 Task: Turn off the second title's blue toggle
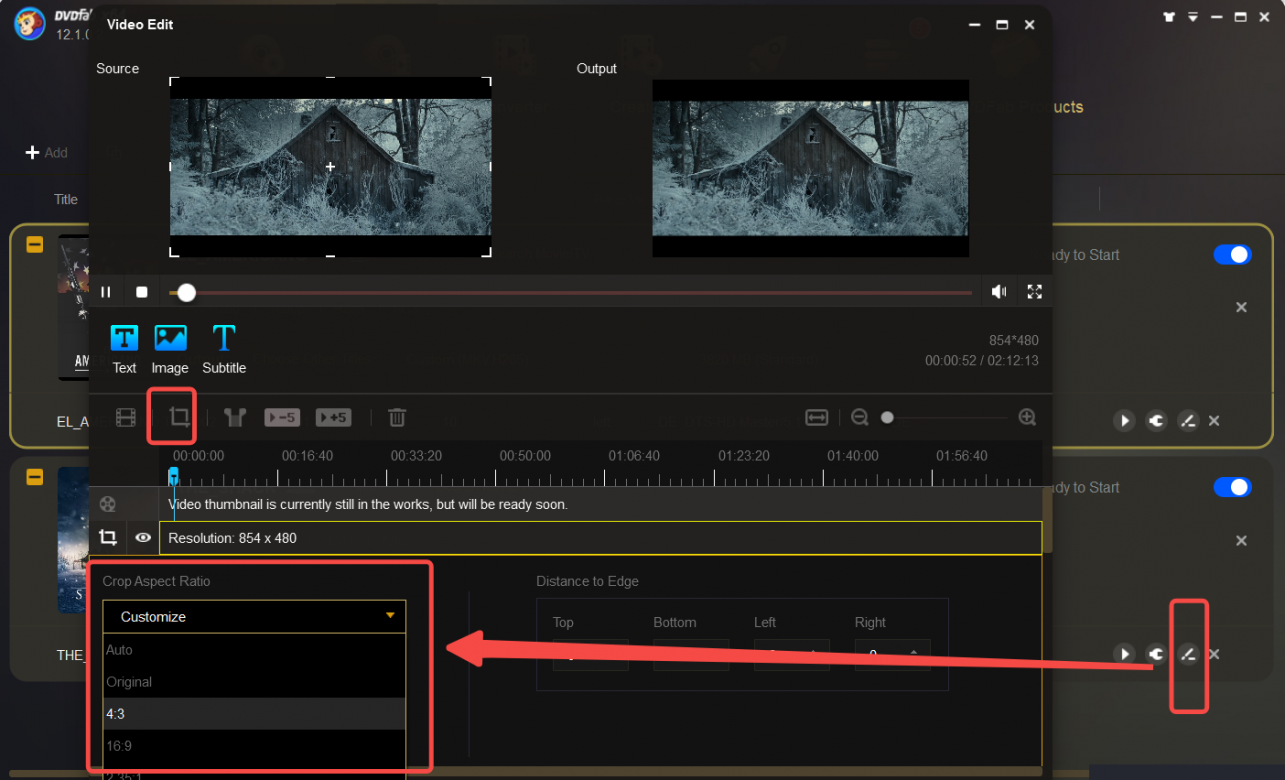tap(1232, 487)
